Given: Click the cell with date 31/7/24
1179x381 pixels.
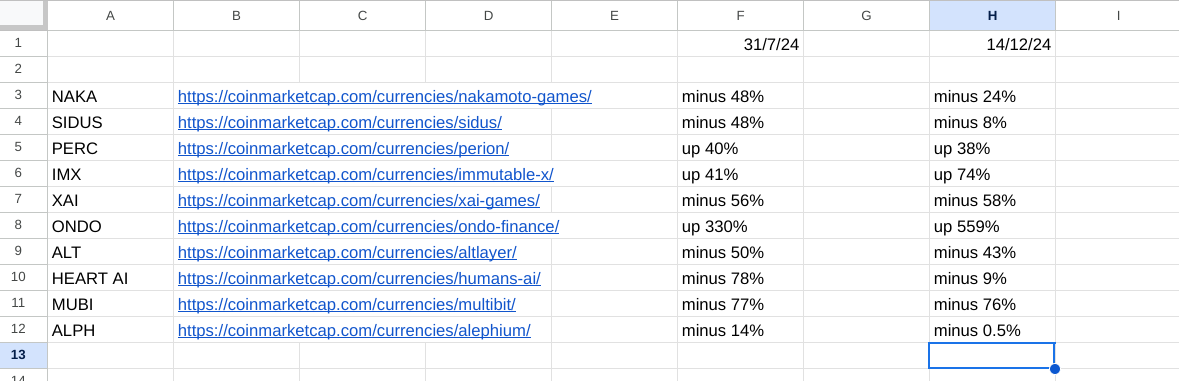Looking at the screenshot, I should click(x=740, y=44).
